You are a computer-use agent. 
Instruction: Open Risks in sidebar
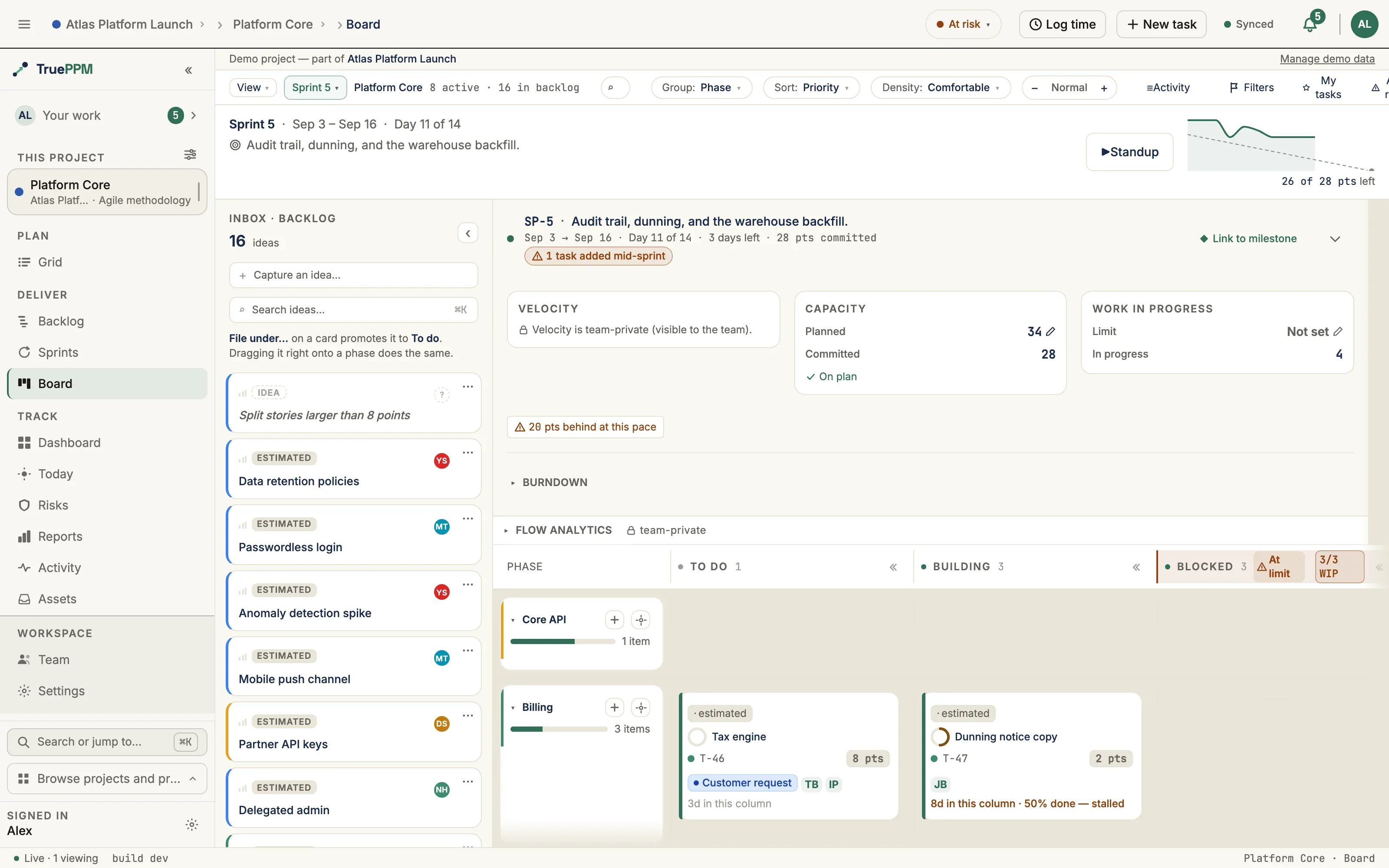tap(107, 505)
